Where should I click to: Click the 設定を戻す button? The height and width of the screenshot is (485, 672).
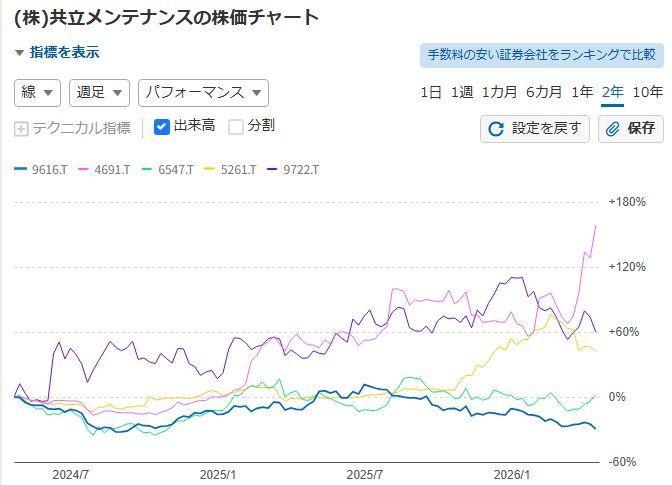pyautogui.click(x=534, y=128)
